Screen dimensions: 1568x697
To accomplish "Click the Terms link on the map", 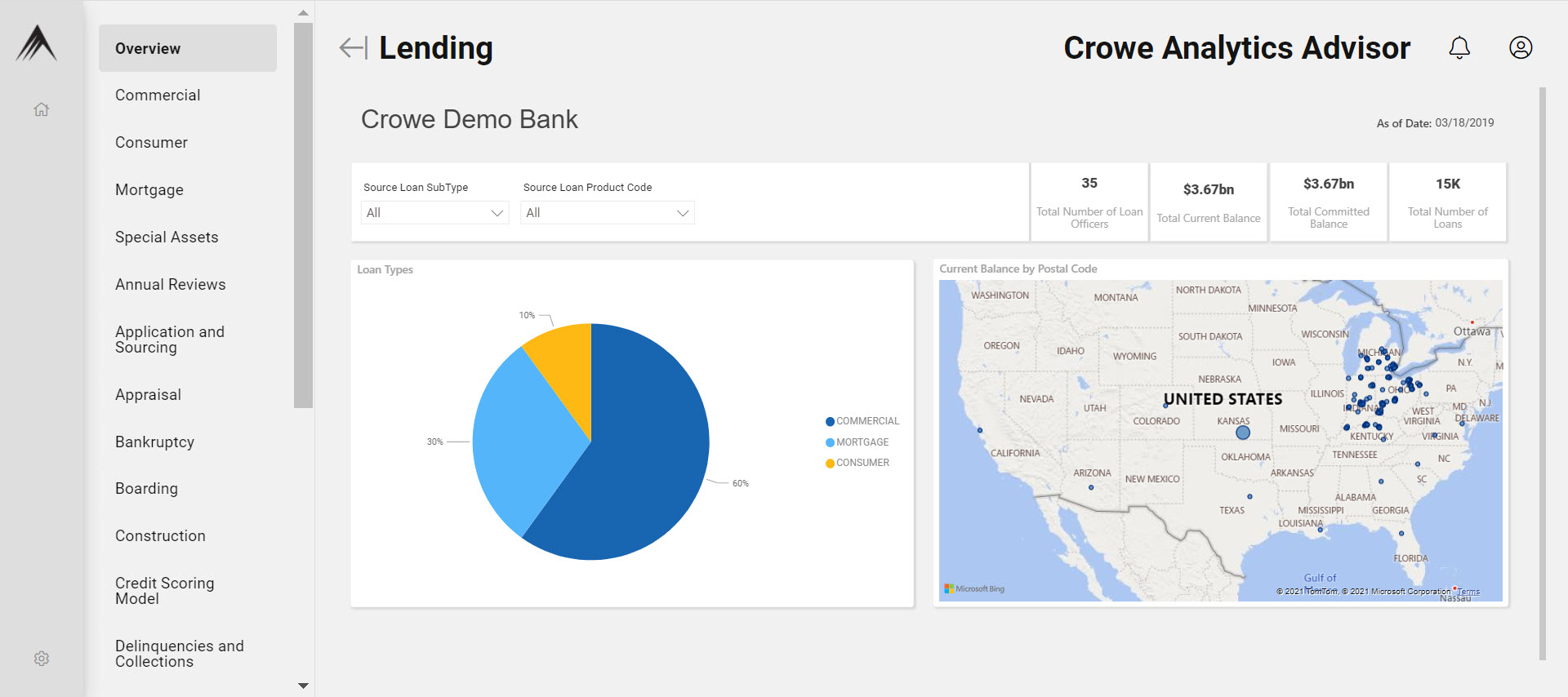I will [1468, 592].
